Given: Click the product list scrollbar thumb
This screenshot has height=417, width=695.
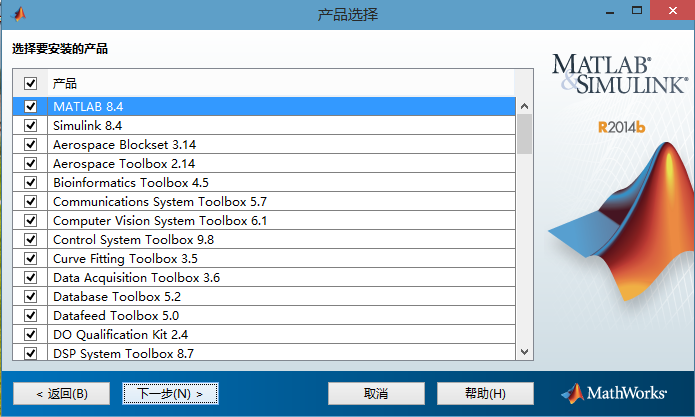Looking at the screenshot, I should [x=524, y=135].
